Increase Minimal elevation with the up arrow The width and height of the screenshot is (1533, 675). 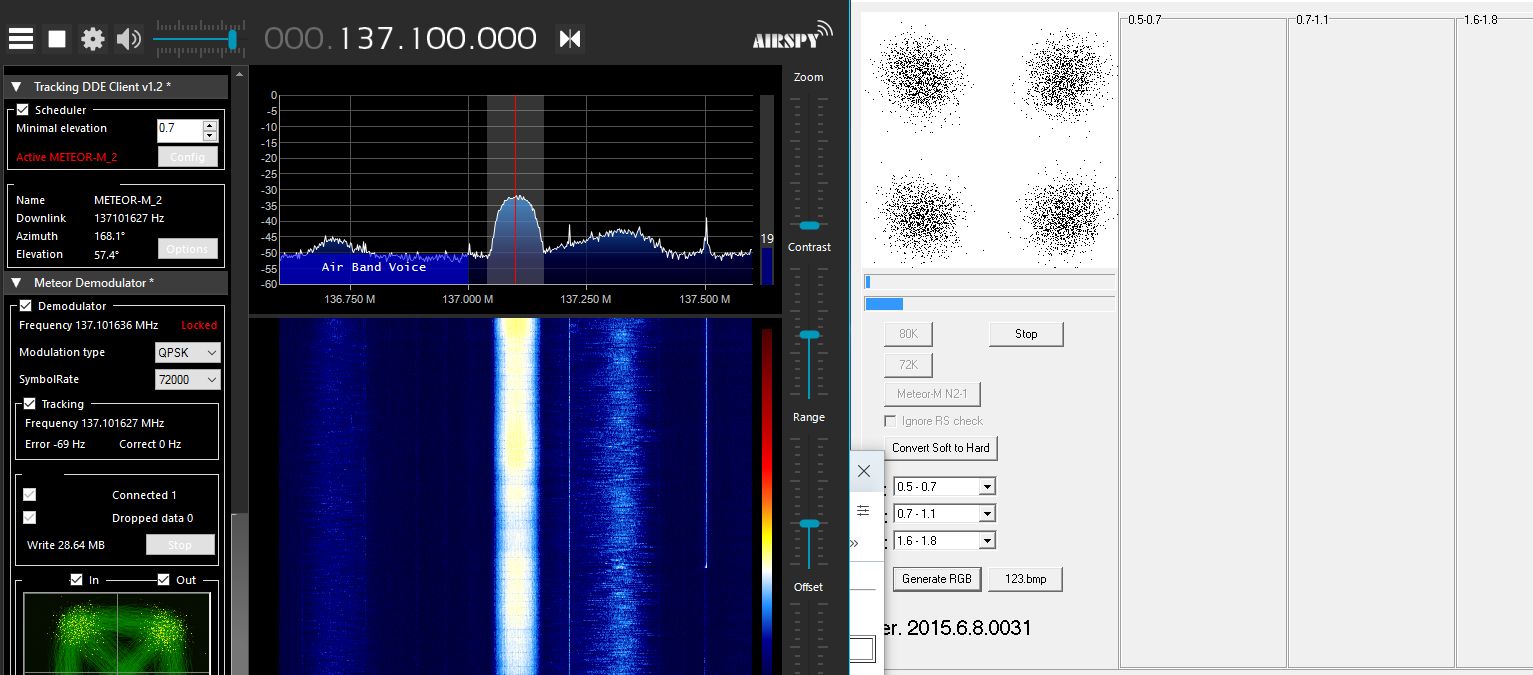[x=210, y=125]
